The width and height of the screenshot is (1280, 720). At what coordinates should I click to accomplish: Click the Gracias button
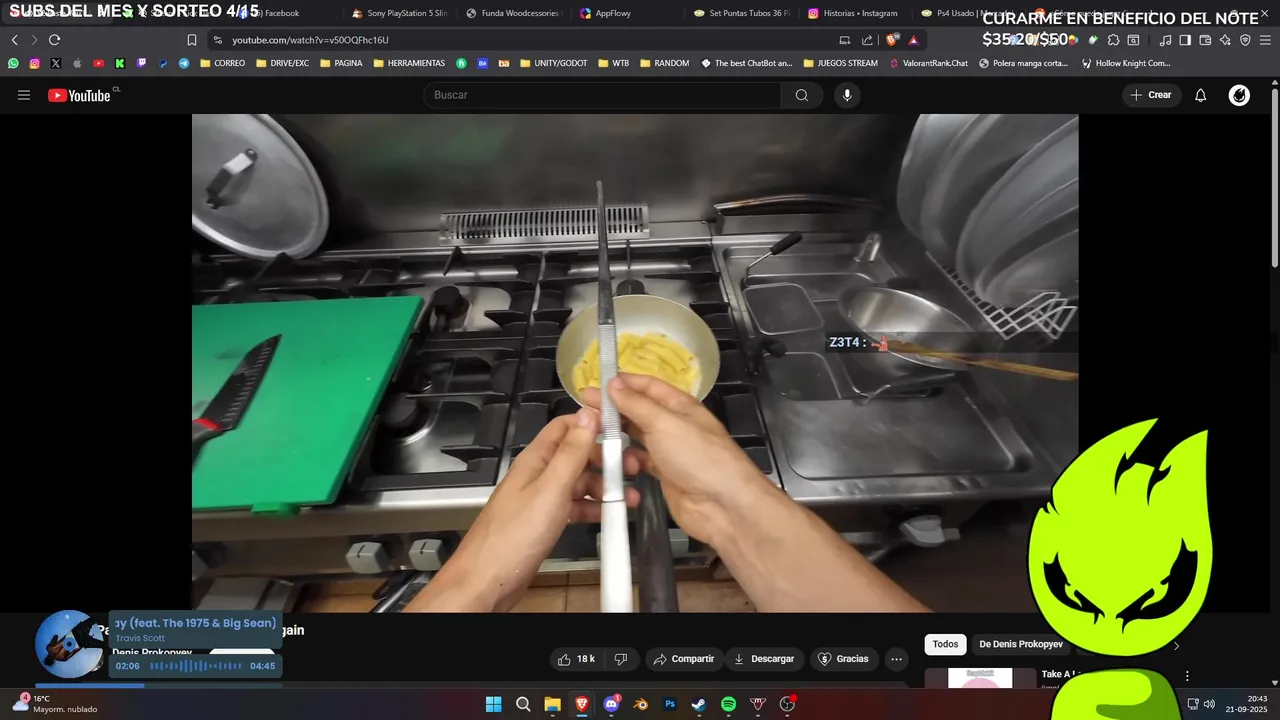(843, 659)
